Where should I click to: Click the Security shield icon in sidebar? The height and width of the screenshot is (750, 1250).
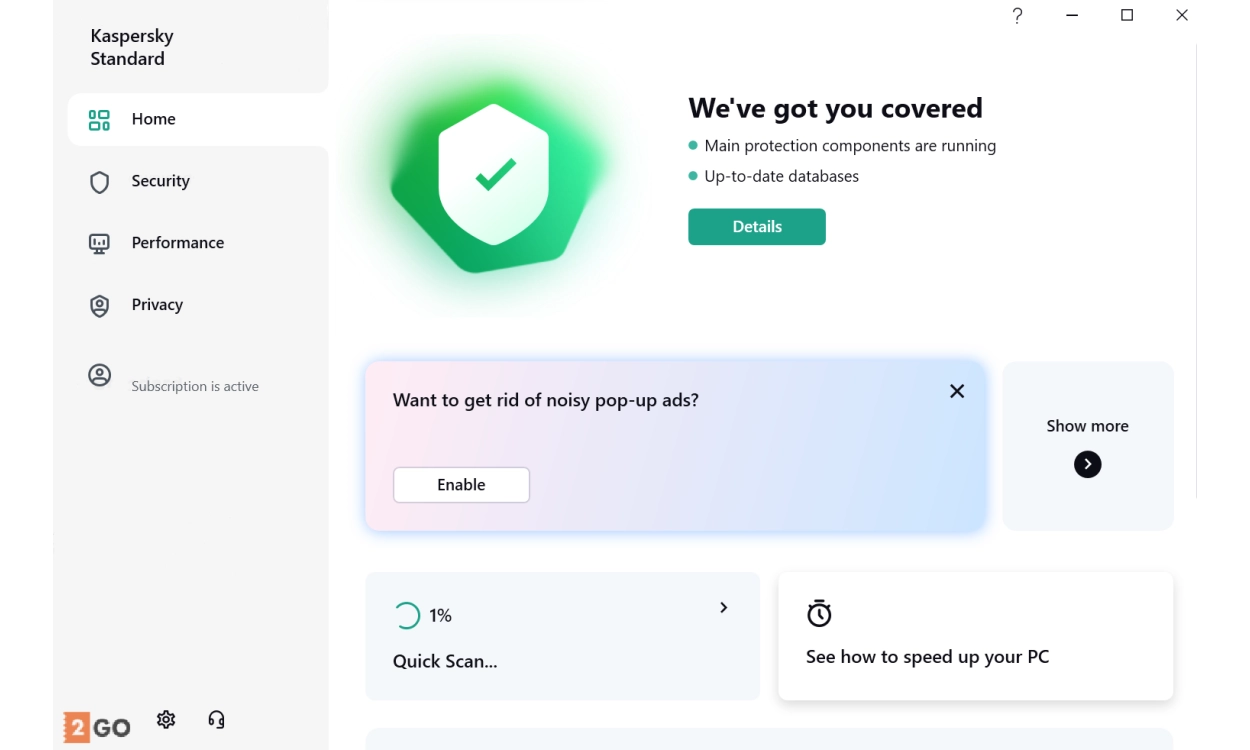[x=99, y=182]
